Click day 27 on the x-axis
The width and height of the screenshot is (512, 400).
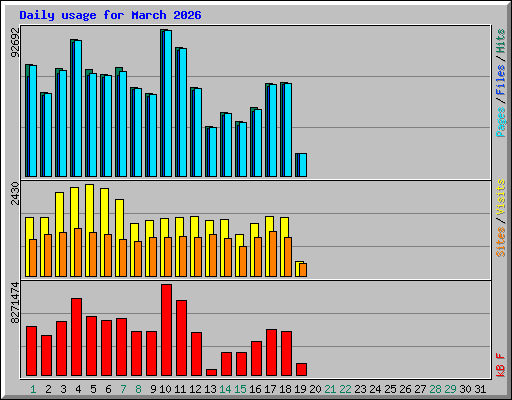[420, 389]
